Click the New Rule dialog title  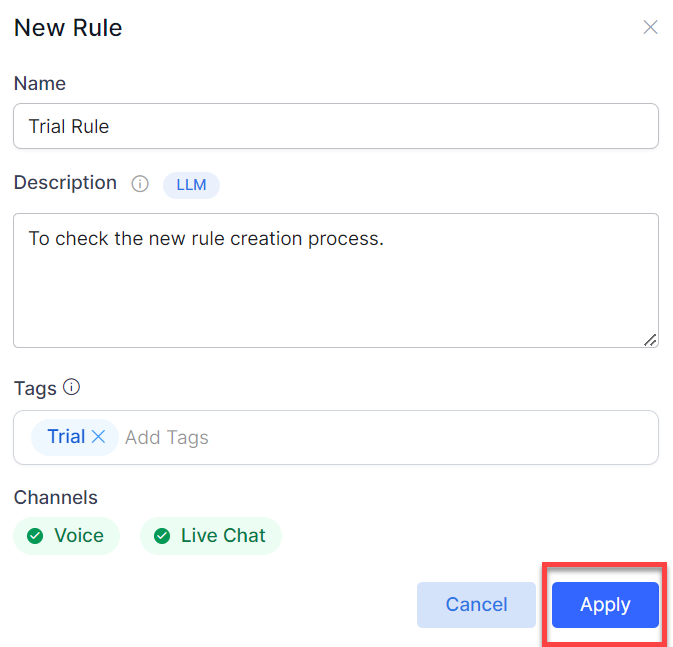tap(68, 28)
